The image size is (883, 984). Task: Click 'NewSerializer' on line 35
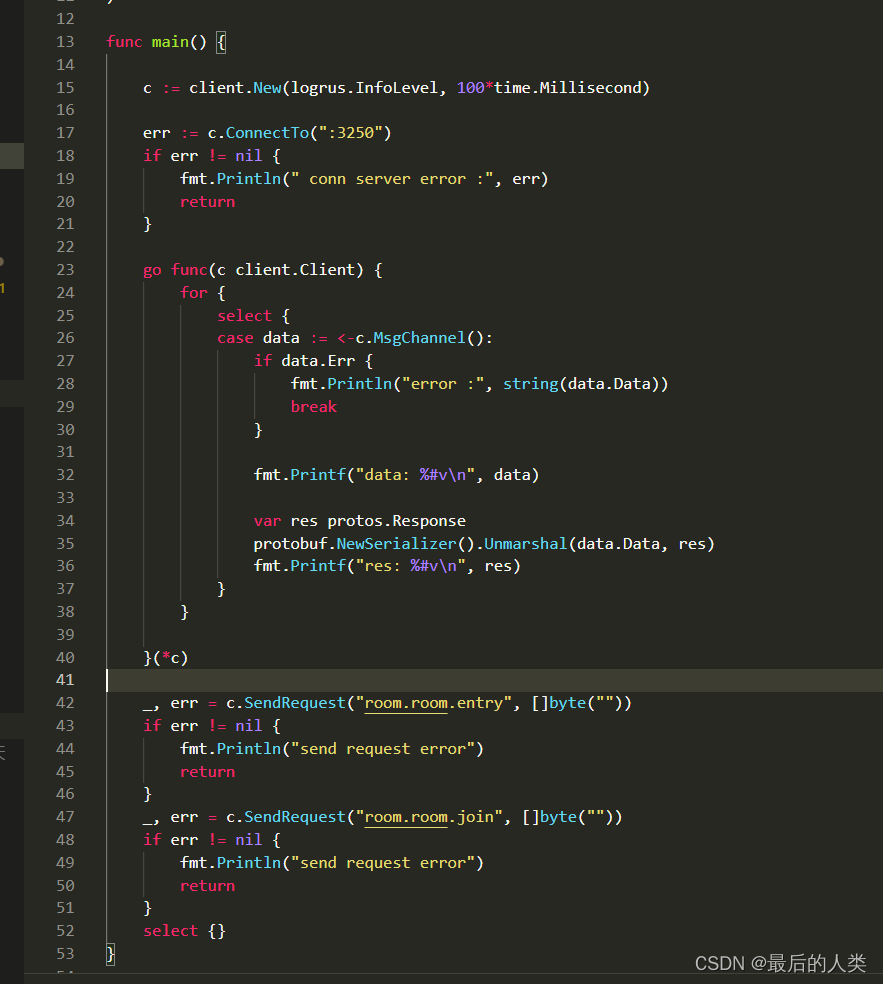point(397,543)
